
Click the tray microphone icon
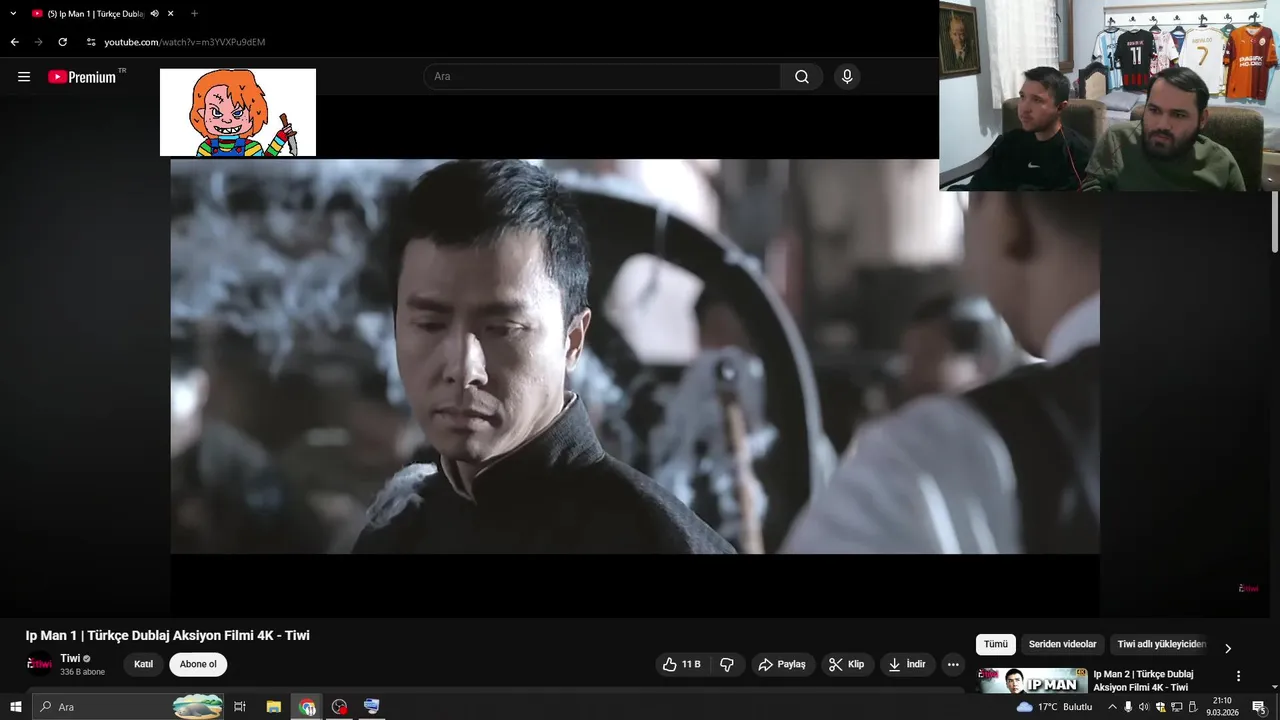(x=1128, y=707)
